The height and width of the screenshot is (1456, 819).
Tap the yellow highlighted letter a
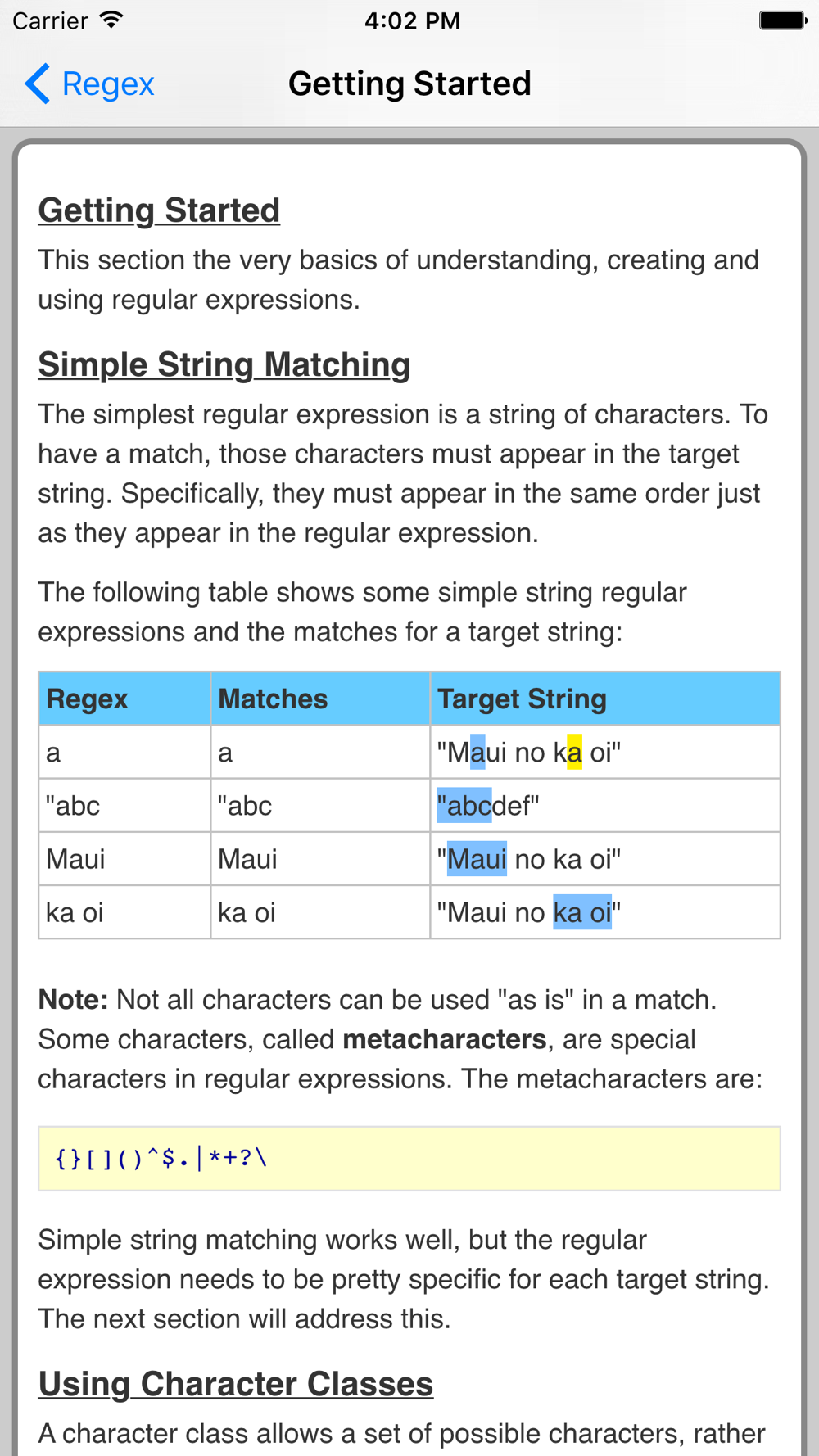574,752
